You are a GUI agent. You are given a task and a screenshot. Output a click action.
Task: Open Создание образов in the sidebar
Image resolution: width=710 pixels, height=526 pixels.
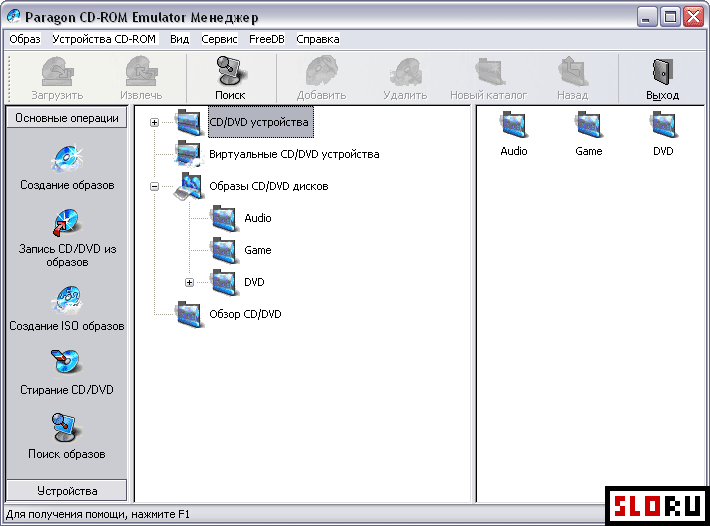click(67, 160)
